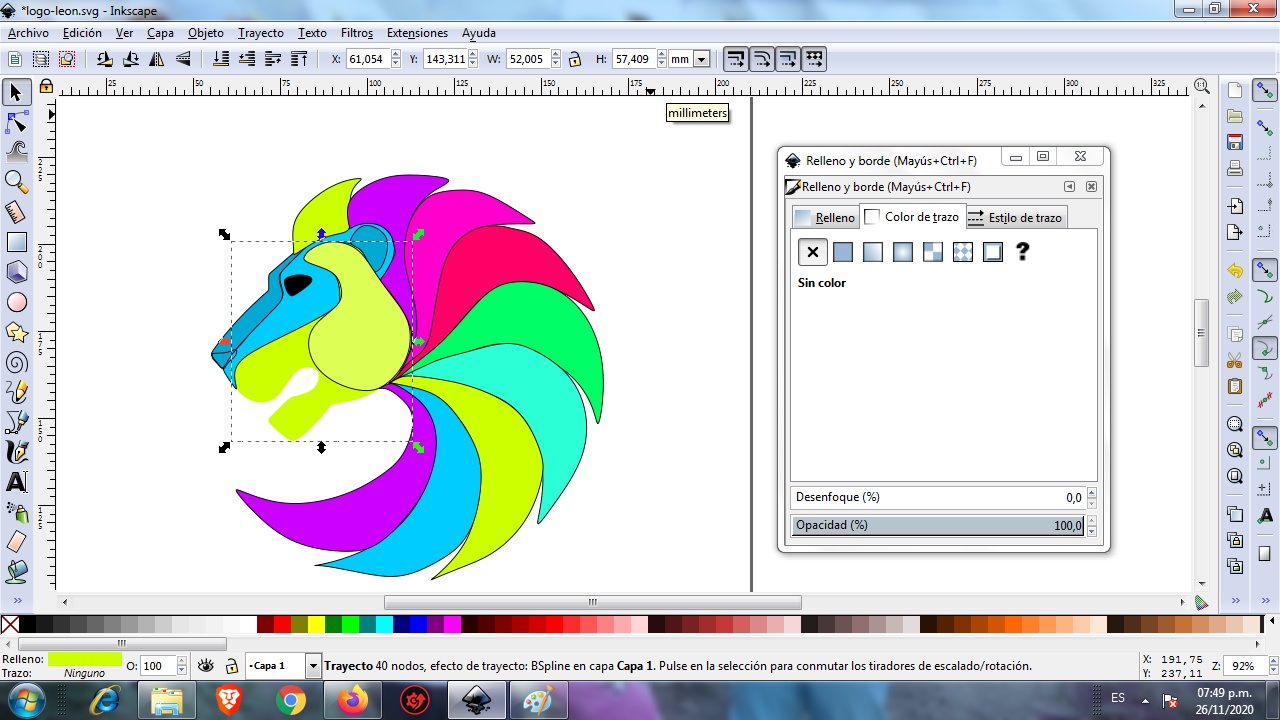The height and width of the screenshot is (720, 1280).
Task: Increase the Y position value
Action: pos(473,55)
